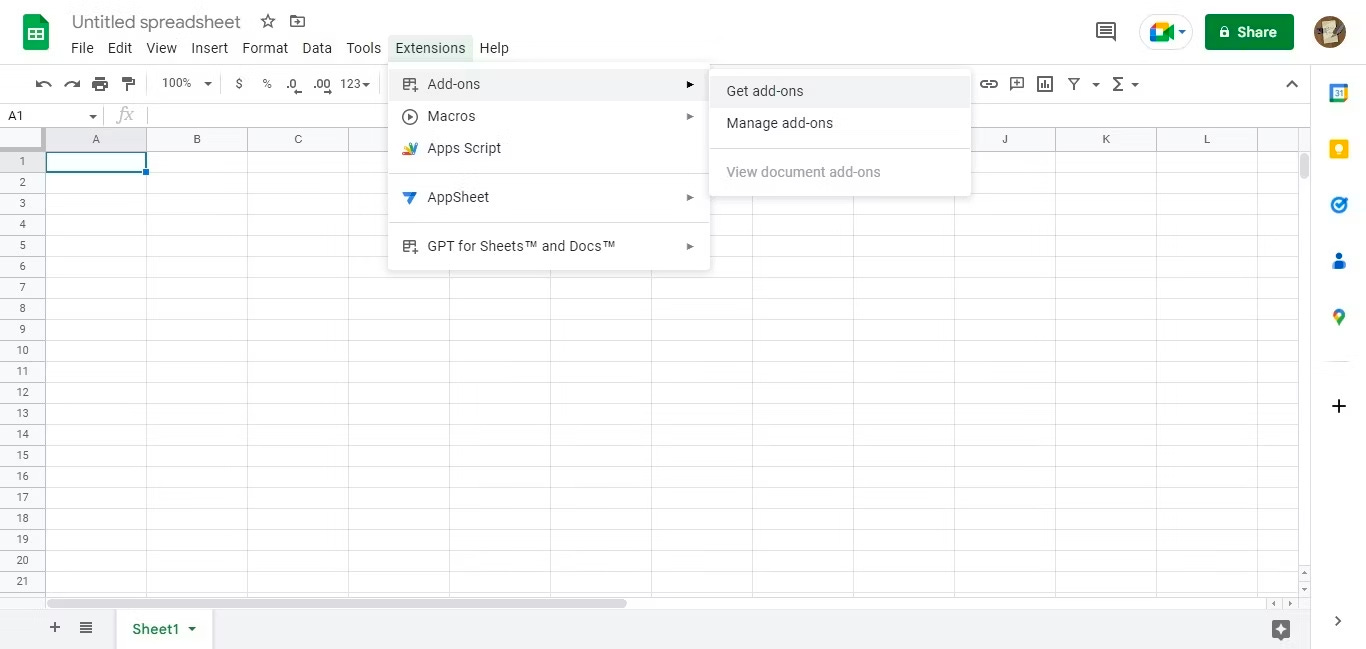1366x649 pixels.
Task: Open Google Maps from the side panel
Action: (x=1339, y=317)
